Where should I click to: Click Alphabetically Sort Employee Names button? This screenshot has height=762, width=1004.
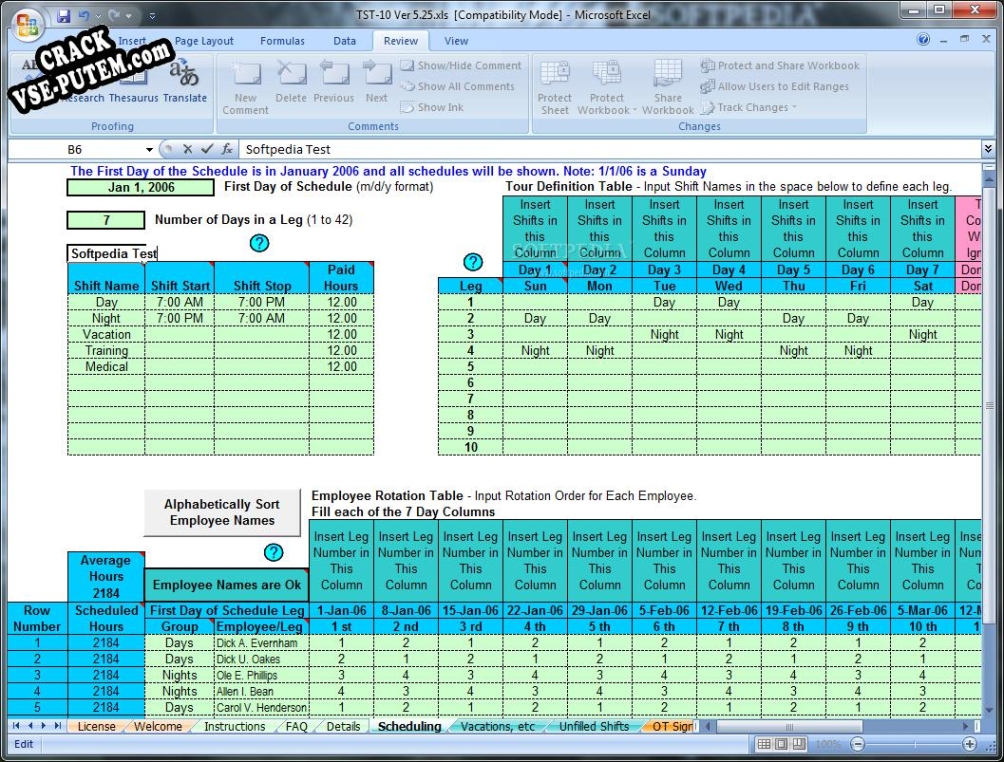pos(222,512)
